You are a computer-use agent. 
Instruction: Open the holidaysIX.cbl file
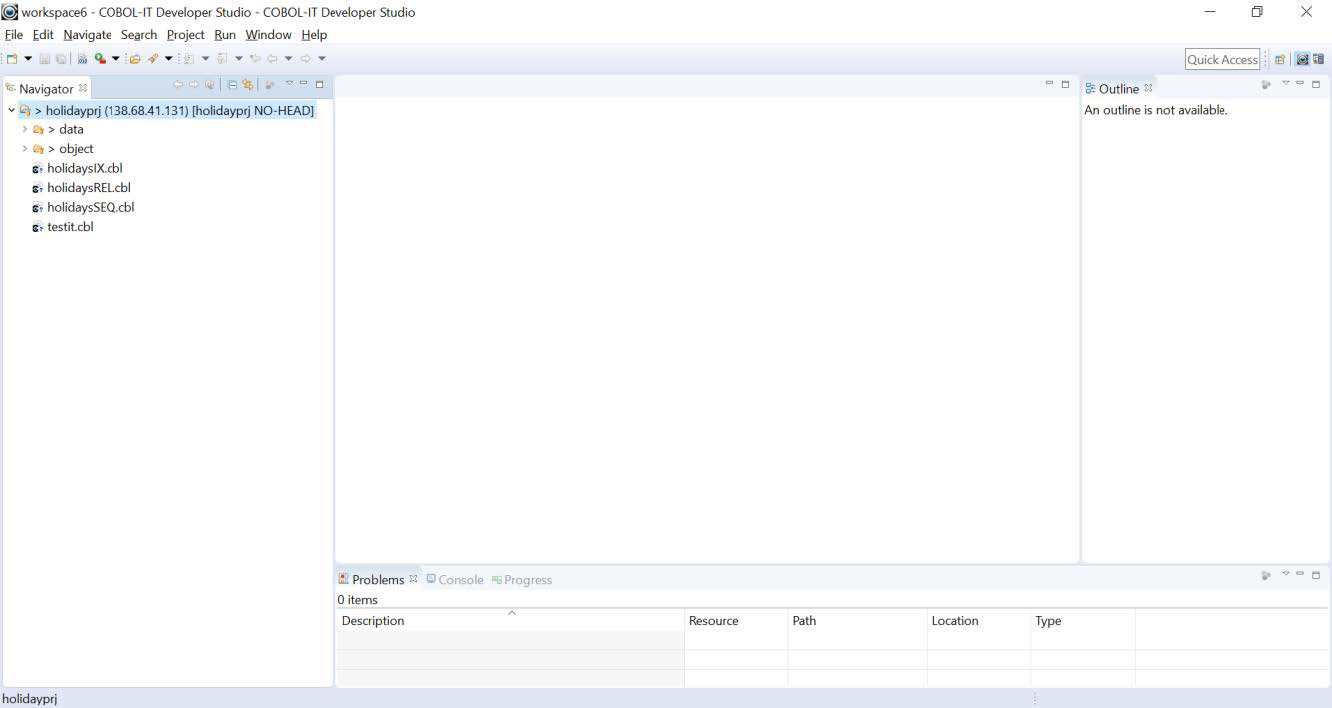tap(84, 168)
